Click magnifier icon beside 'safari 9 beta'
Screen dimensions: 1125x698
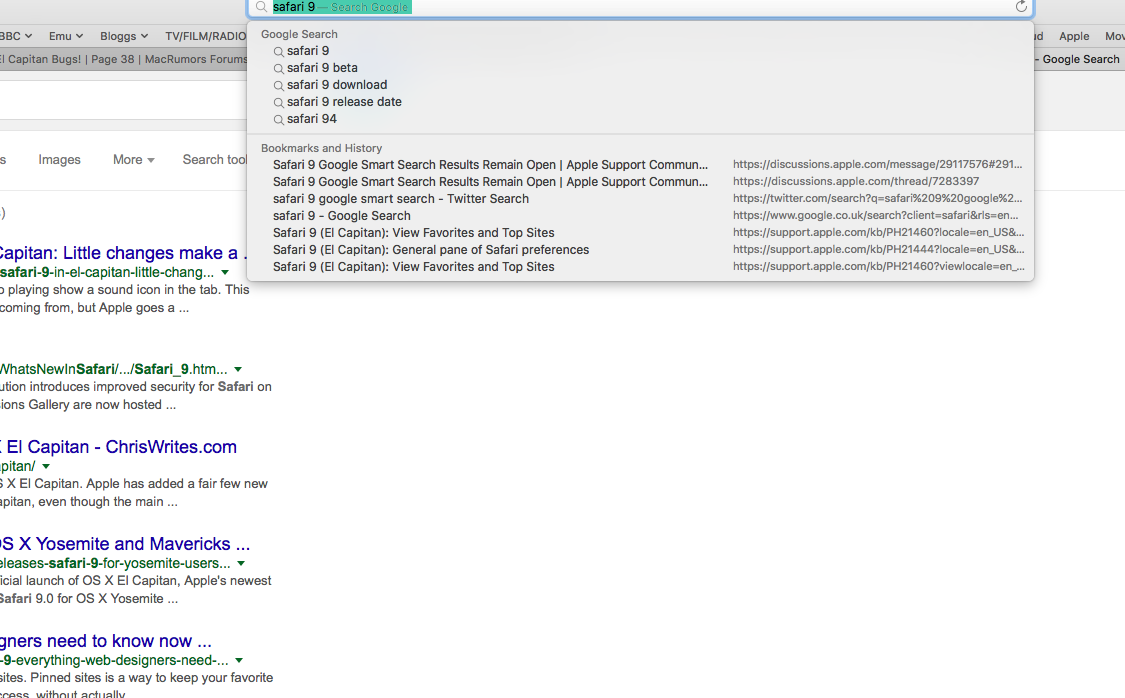[278, 69]
